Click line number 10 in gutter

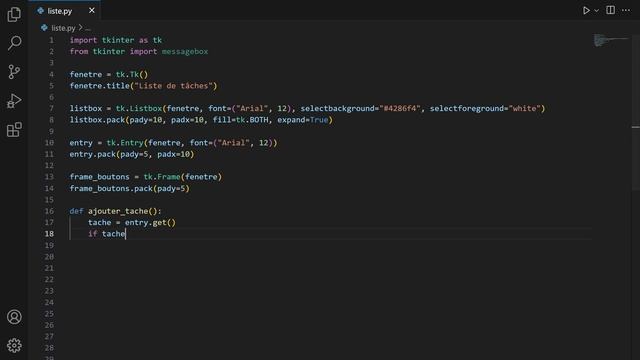point(49,143)
